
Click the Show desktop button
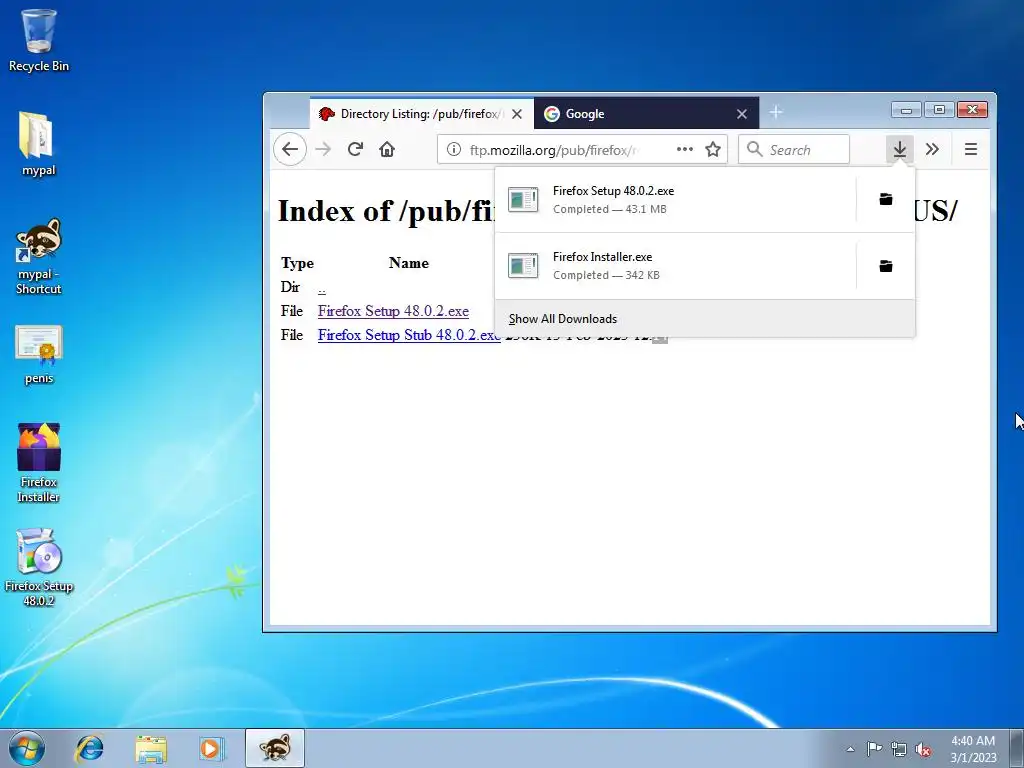pyautogui.click(x=1017, y=748)
